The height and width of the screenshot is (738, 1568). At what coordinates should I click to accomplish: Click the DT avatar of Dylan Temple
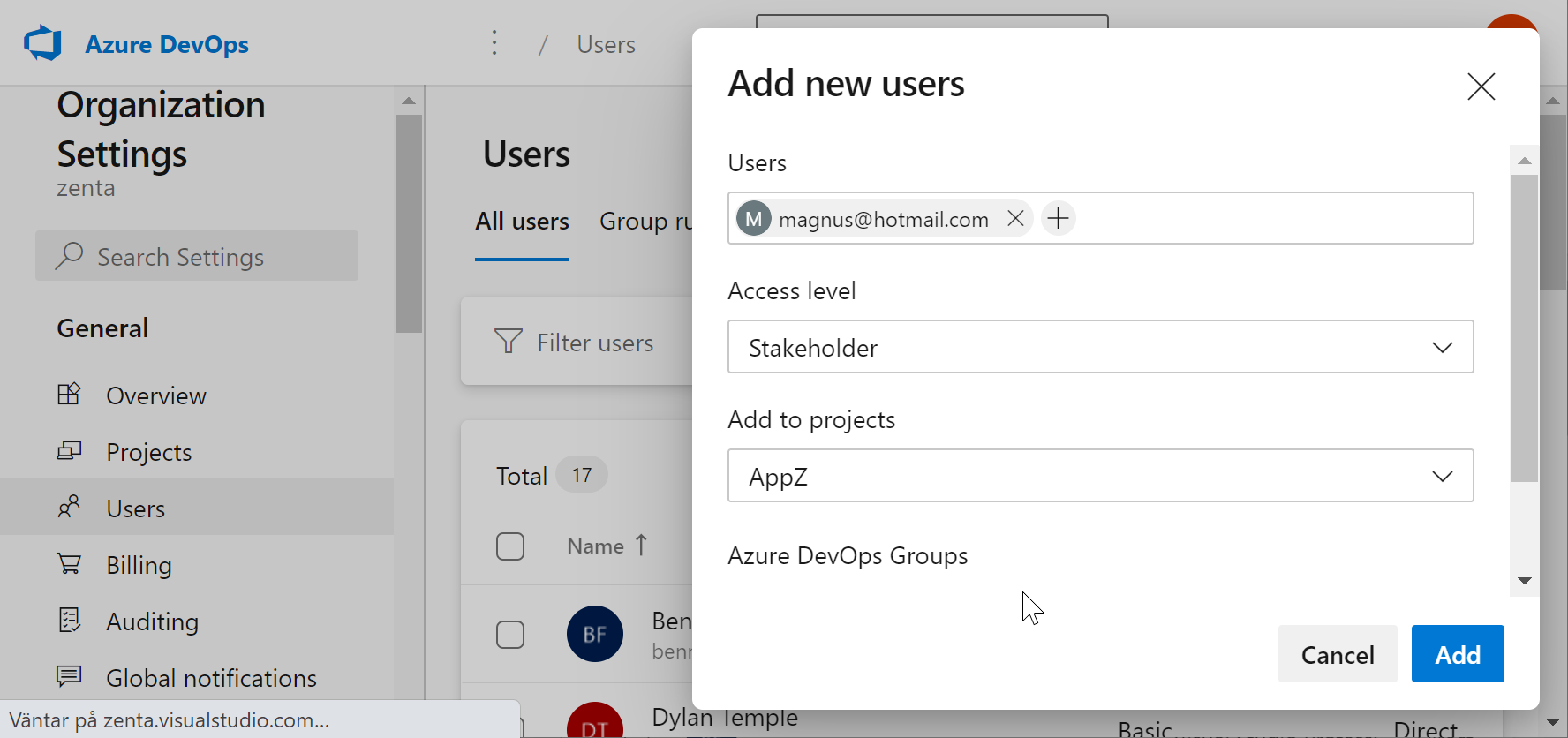[x=595, y=720]
